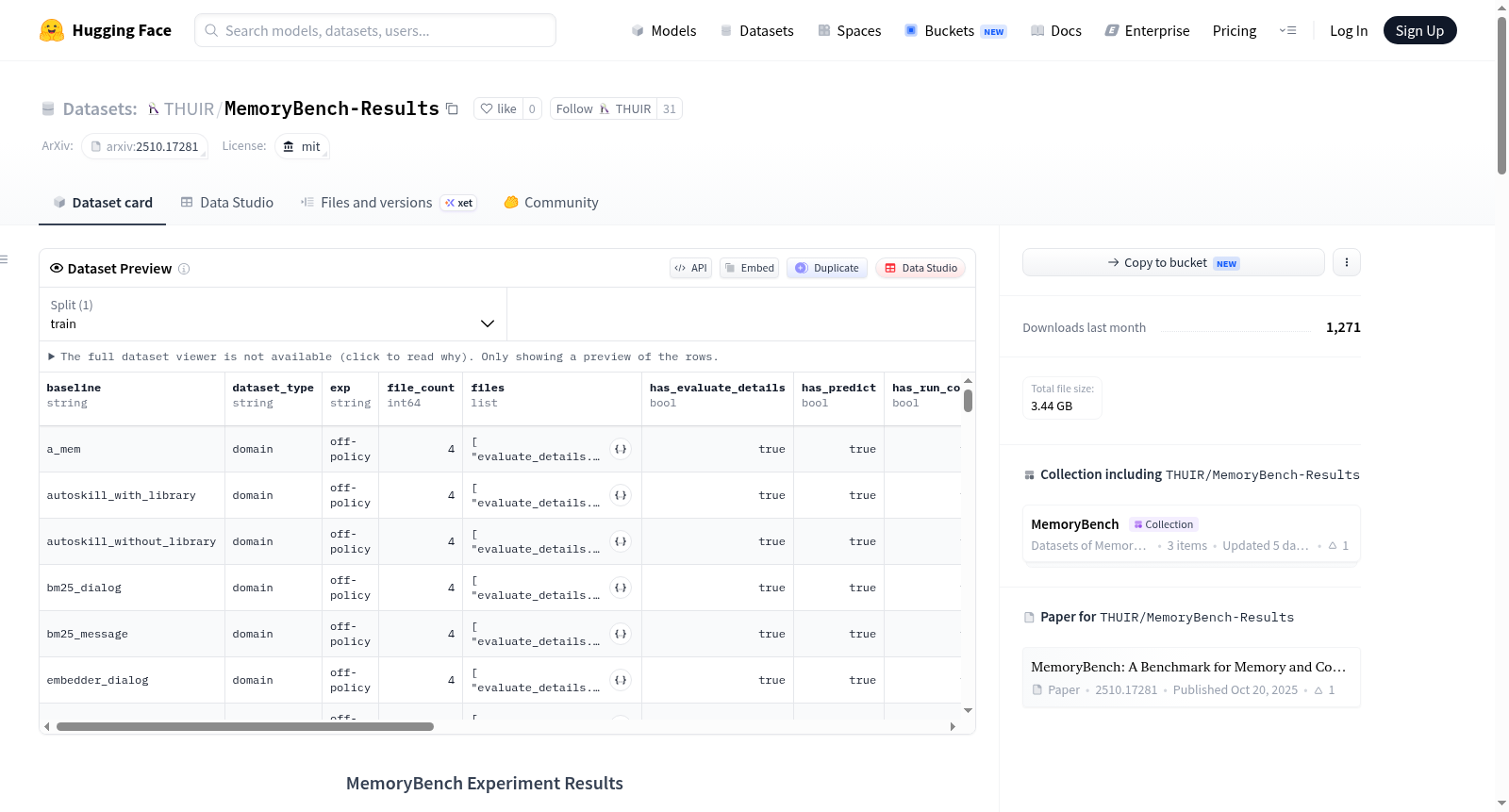Click the mit license tag

pos(302,146)
